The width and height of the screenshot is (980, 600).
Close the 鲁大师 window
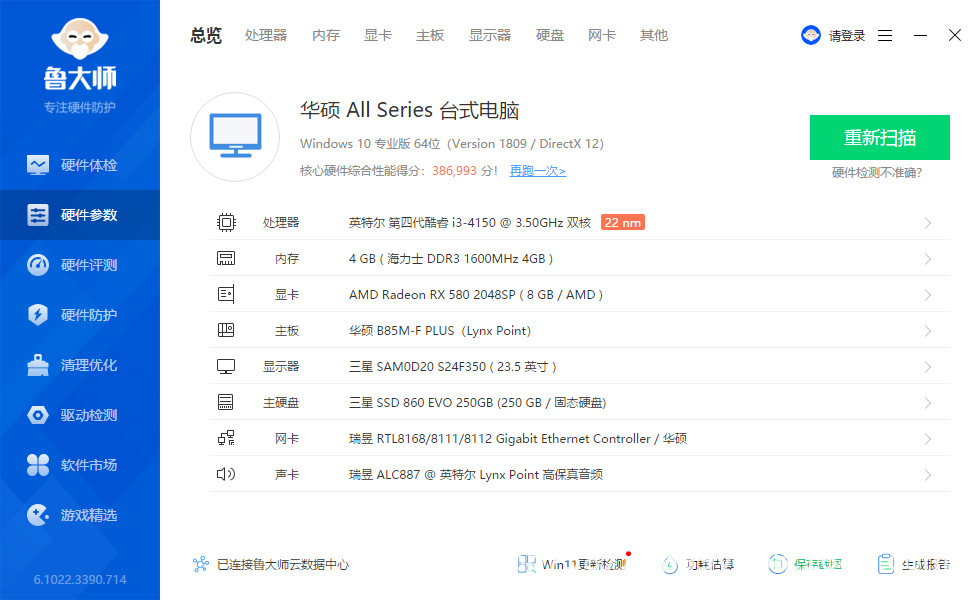tap(955, 35)
